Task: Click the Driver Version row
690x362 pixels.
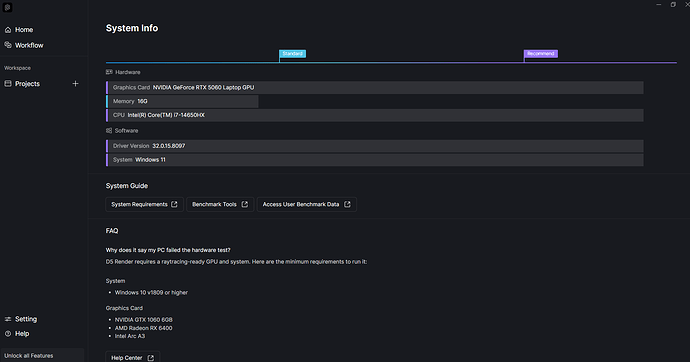Action: point(375,146)
